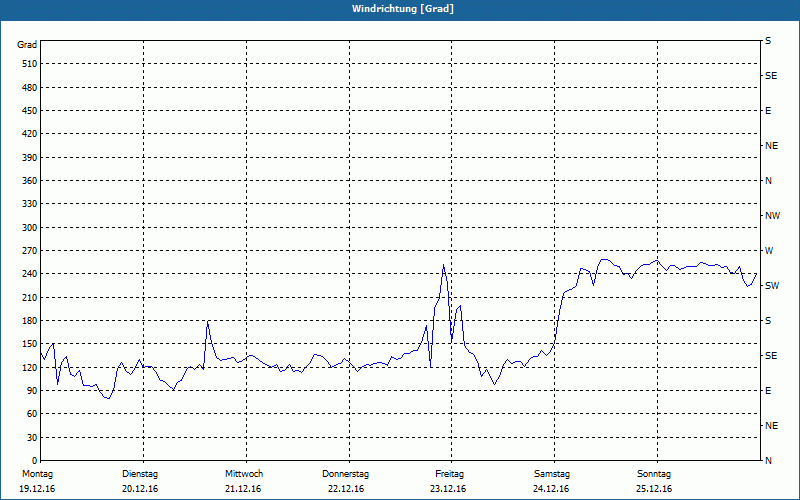Screen dimensions: 800x500
Task: Click the y-axis value 120
Action: coord(29,367)
